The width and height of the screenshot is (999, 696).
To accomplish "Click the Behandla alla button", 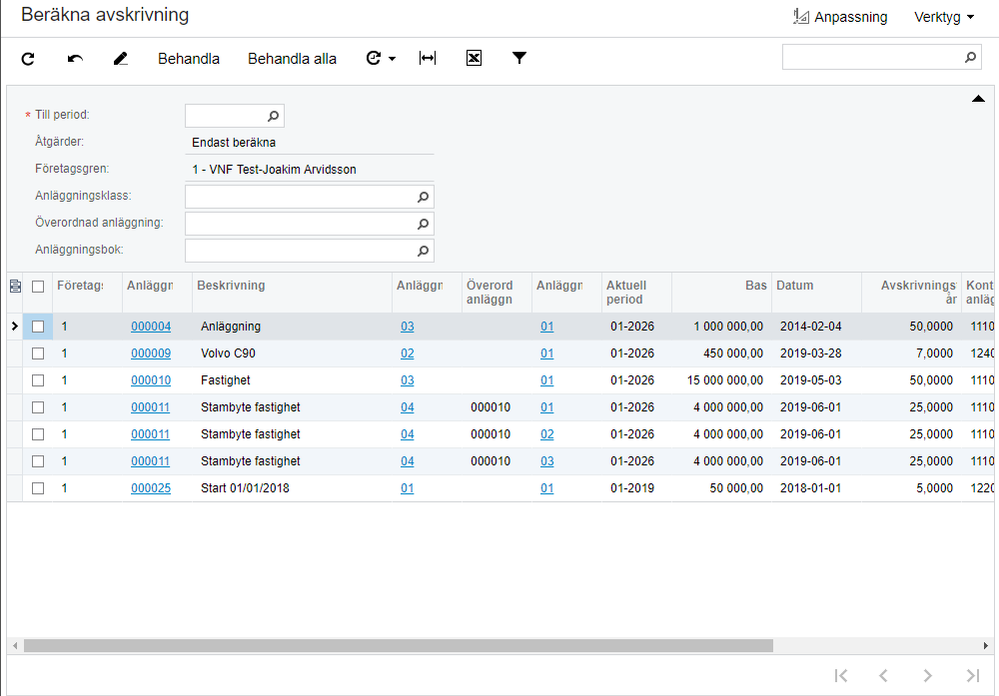I will point(292,59).
